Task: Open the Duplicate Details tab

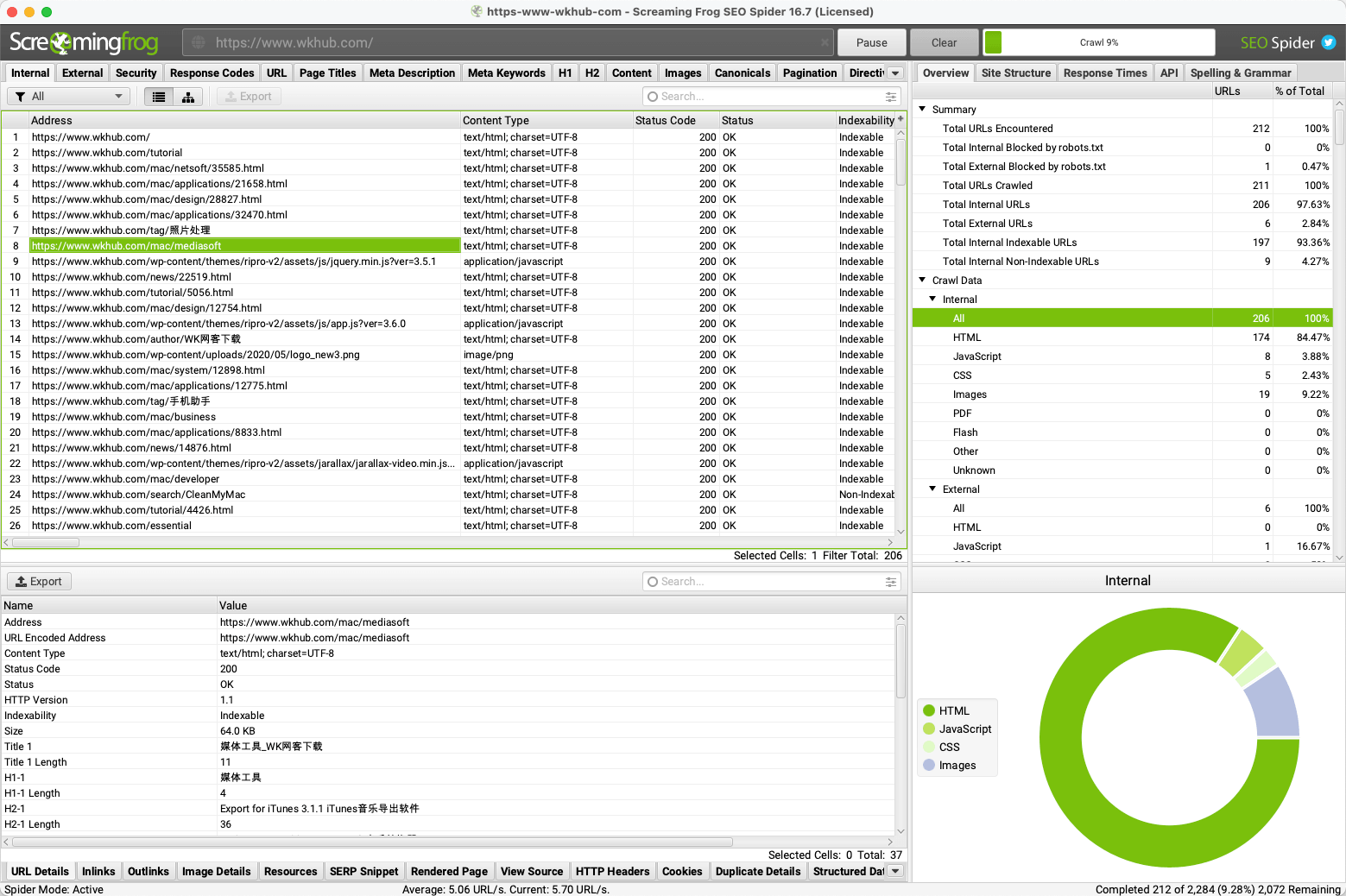Action: [758, 872]
